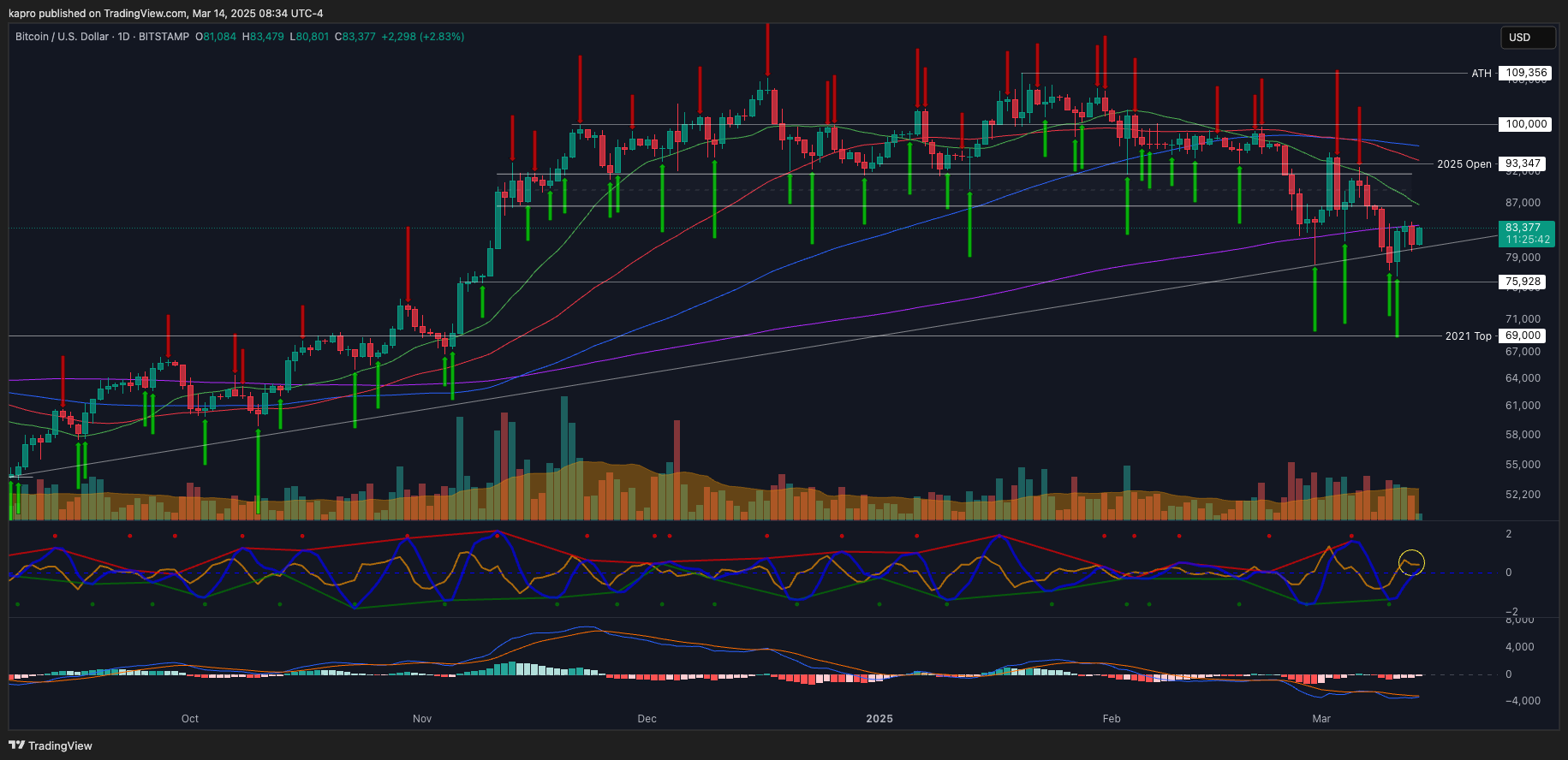
Task: Click the ATH line label
Action: (1481, 74)
